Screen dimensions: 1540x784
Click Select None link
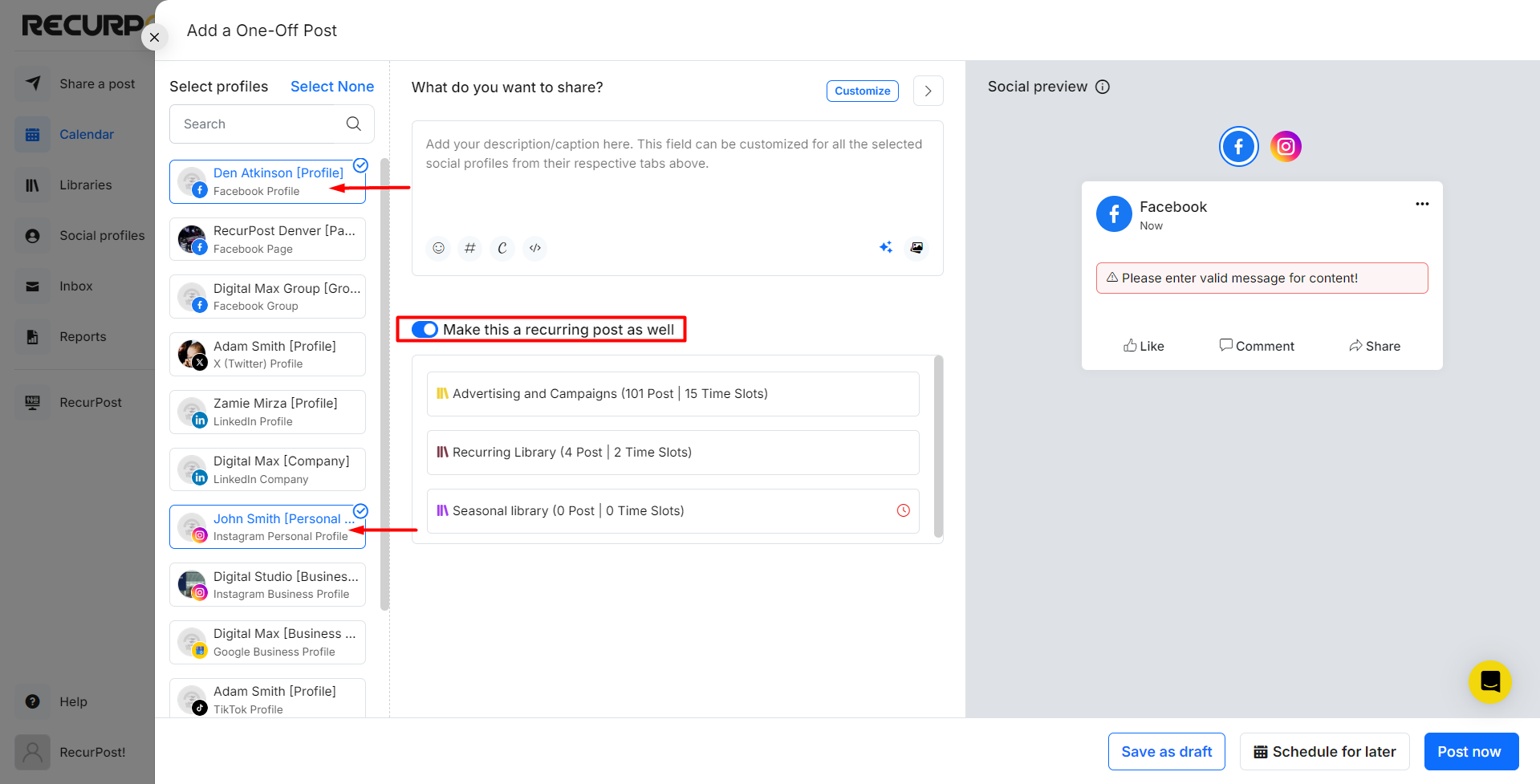pyautogui.click(x=331, y=87)
